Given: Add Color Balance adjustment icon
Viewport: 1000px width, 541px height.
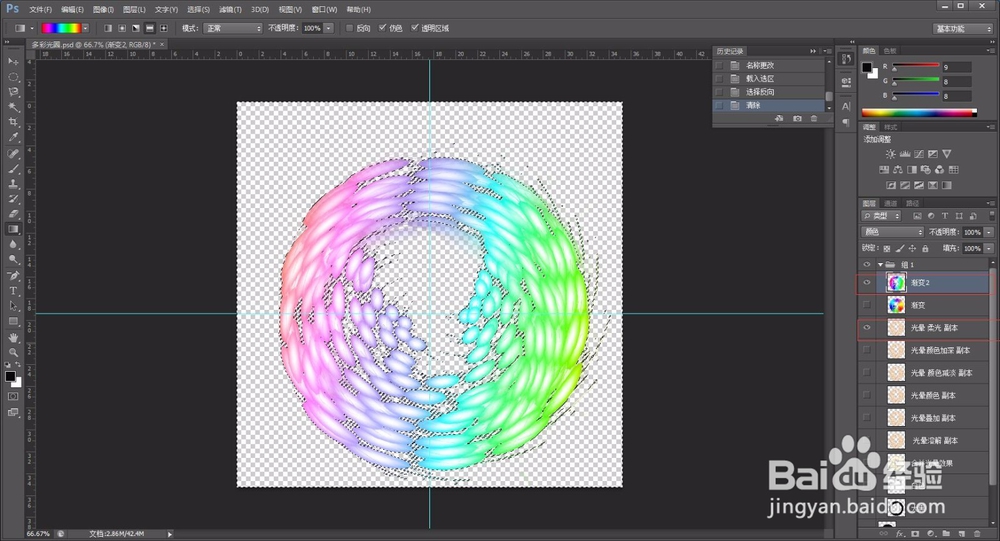Looking at the screenshot, I should [897, 170].
